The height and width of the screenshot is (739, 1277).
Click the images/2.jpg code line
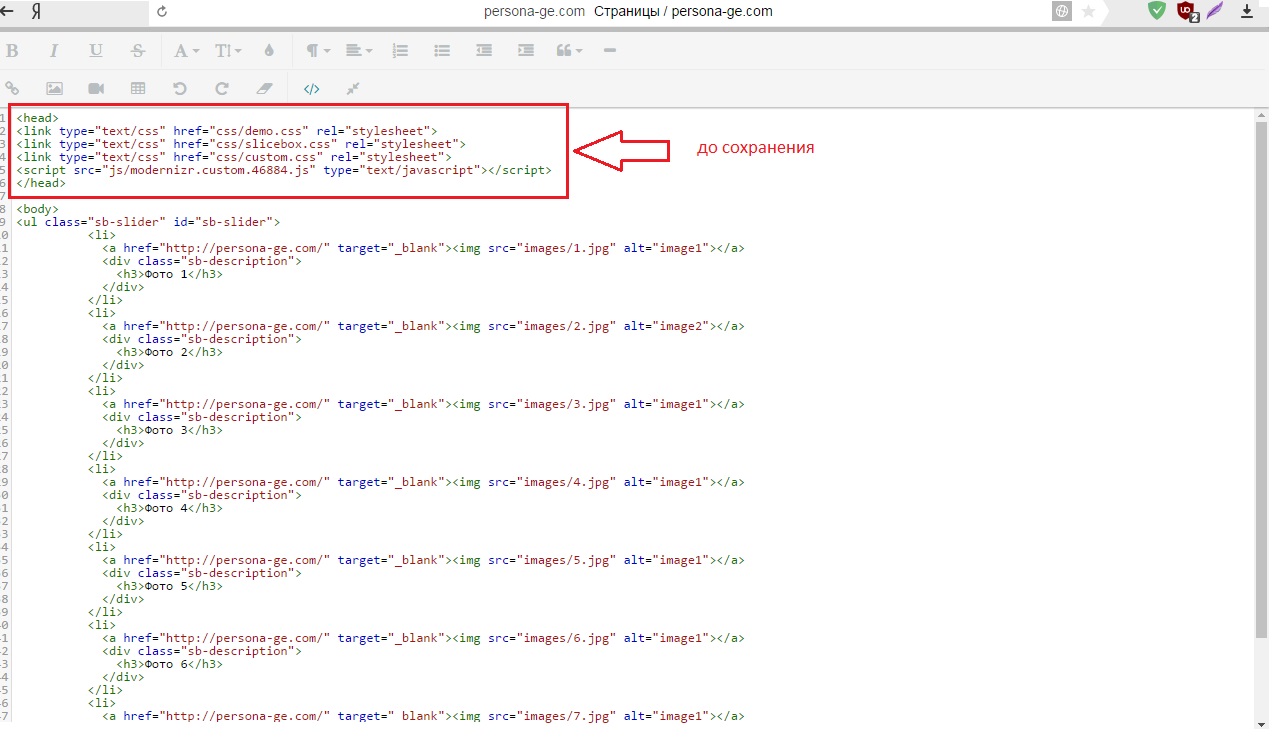tap(423, 326)
